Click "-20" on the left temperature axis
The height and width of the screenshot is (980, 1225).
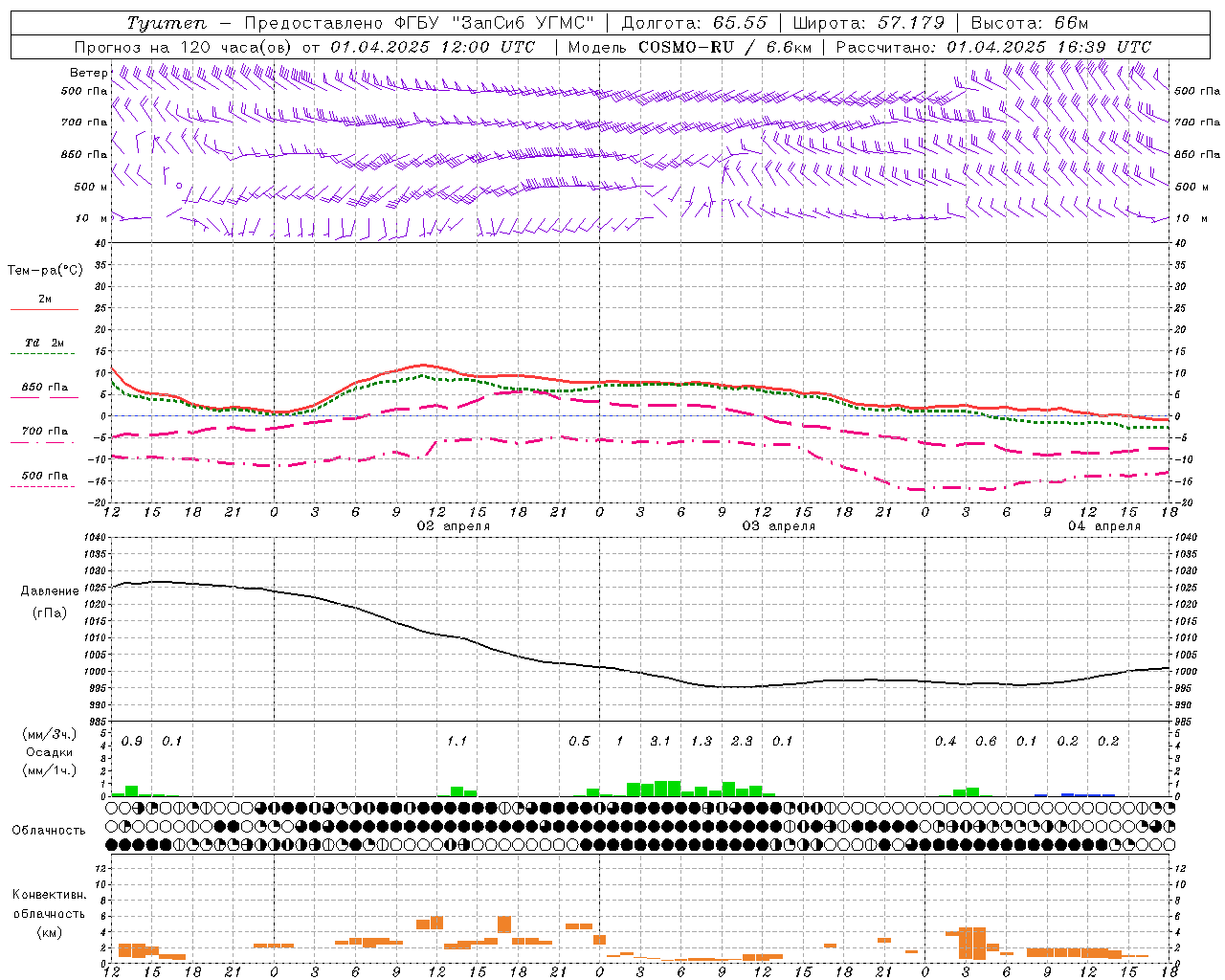click(99, 502)
